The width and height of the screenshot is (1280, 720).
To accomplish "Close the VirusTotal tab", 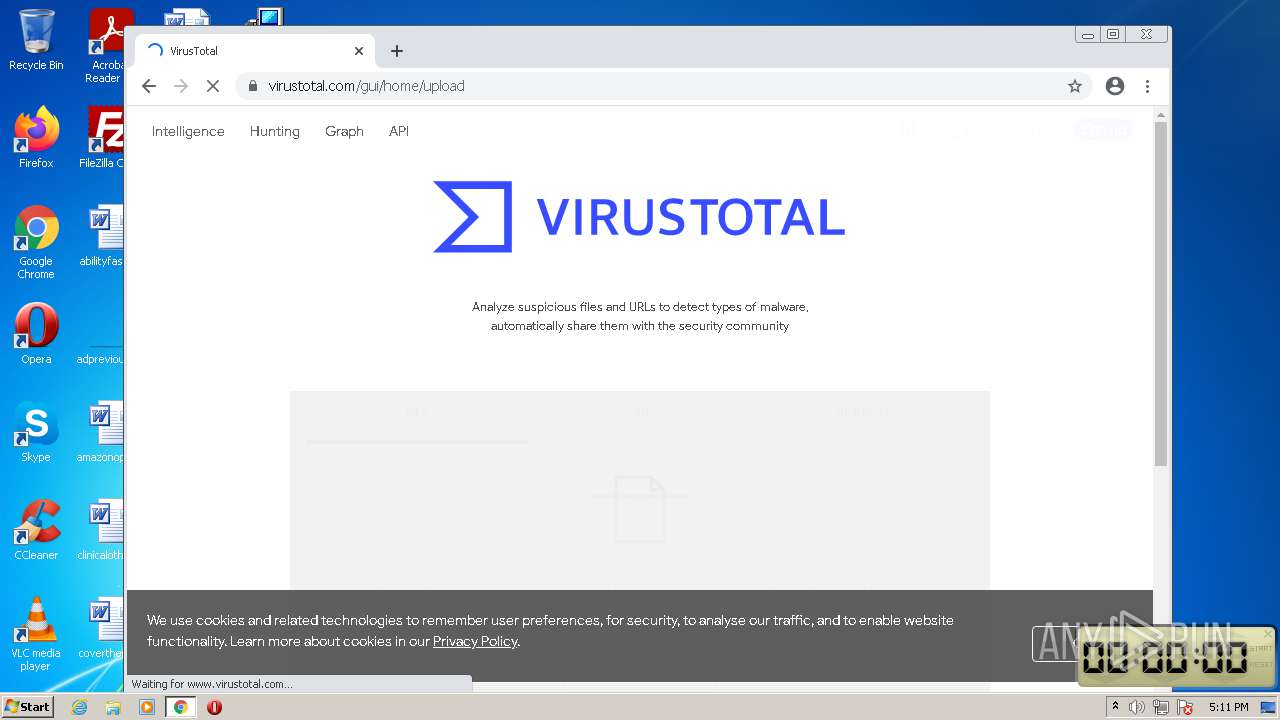I will 359,51.
